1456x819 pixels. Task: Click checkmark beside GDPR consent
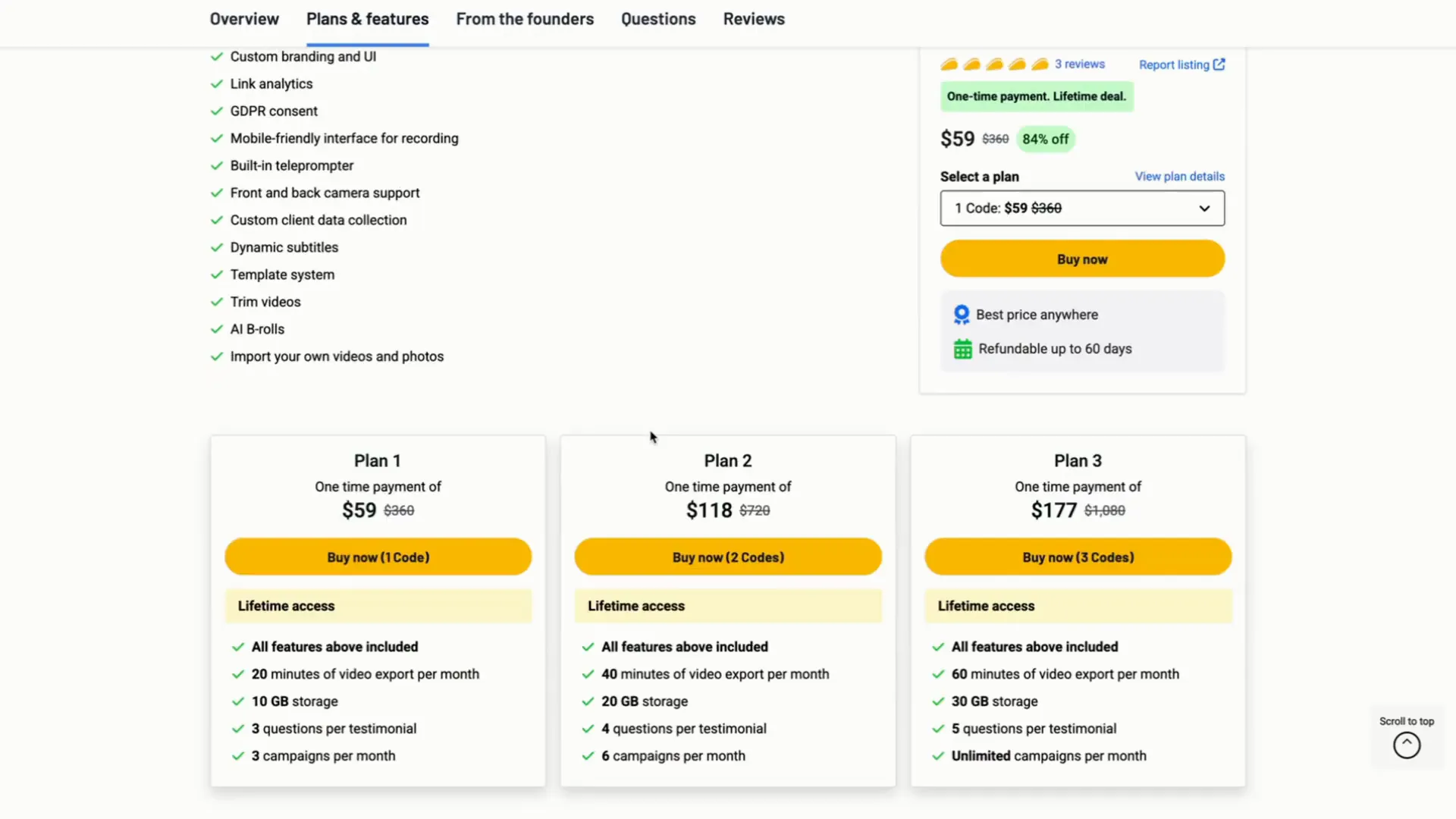(x=217, y=111)
